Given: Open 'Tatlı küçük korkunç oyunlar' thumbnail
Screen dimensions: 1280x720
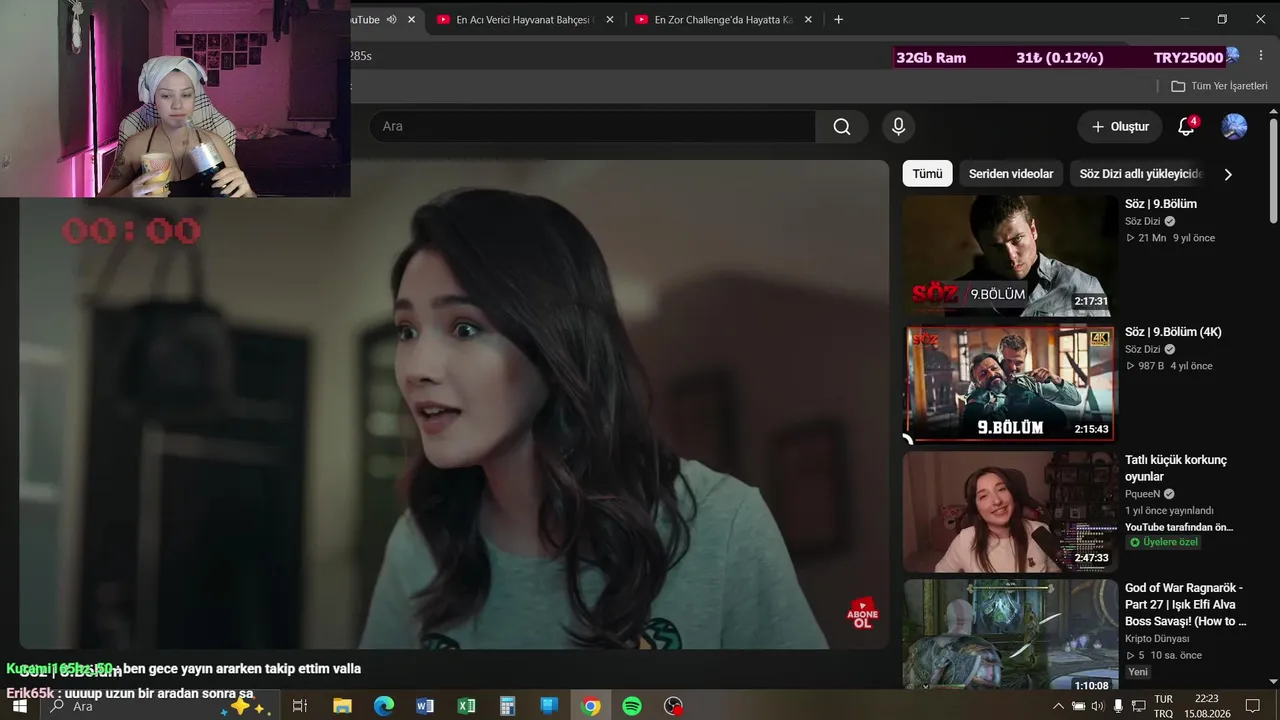Looking at the screenshot, I should click(x=1010, y=511).
